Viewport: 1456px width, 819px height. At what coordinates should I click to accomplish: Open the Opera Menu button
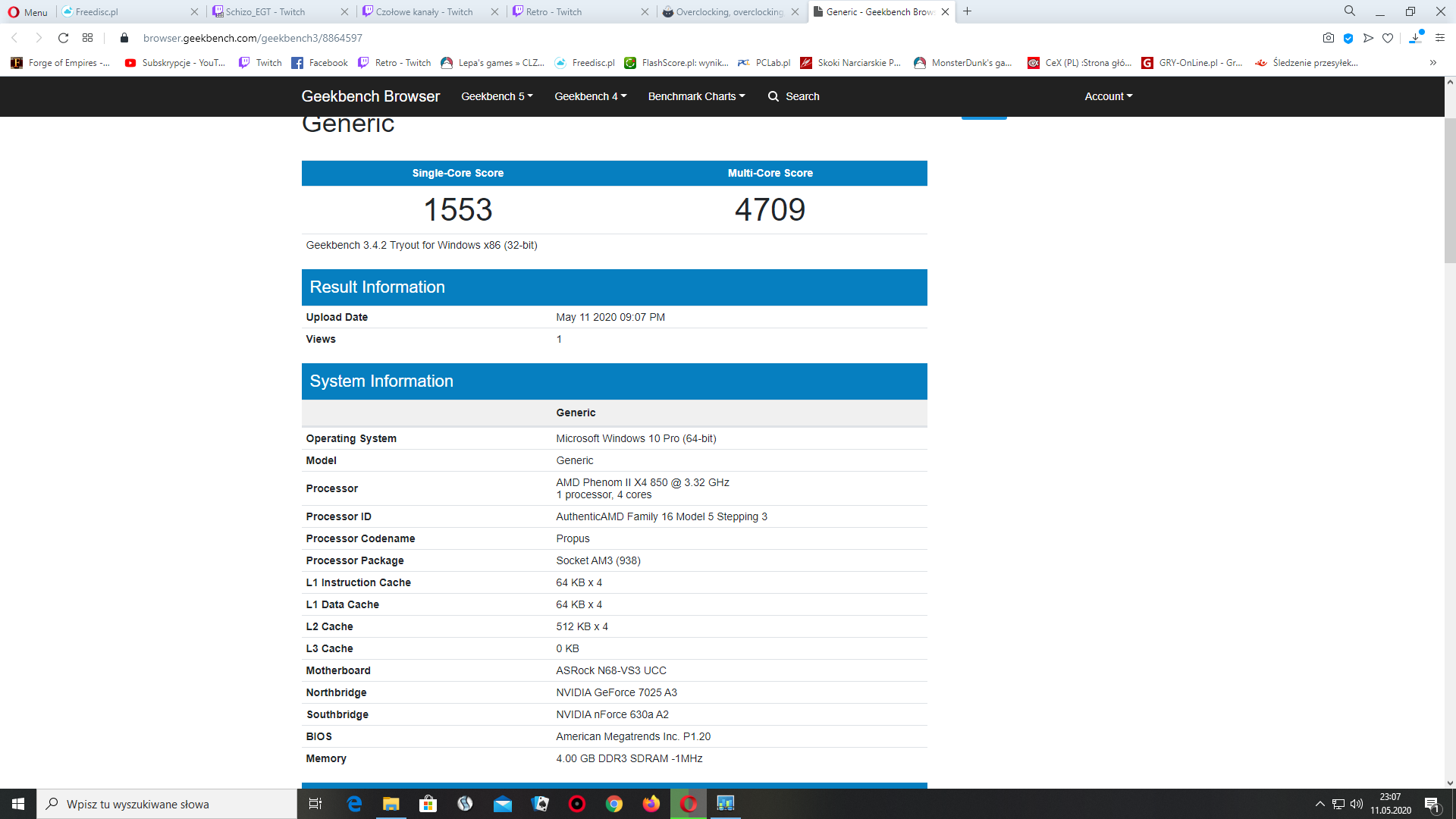(x=28, y=12)
